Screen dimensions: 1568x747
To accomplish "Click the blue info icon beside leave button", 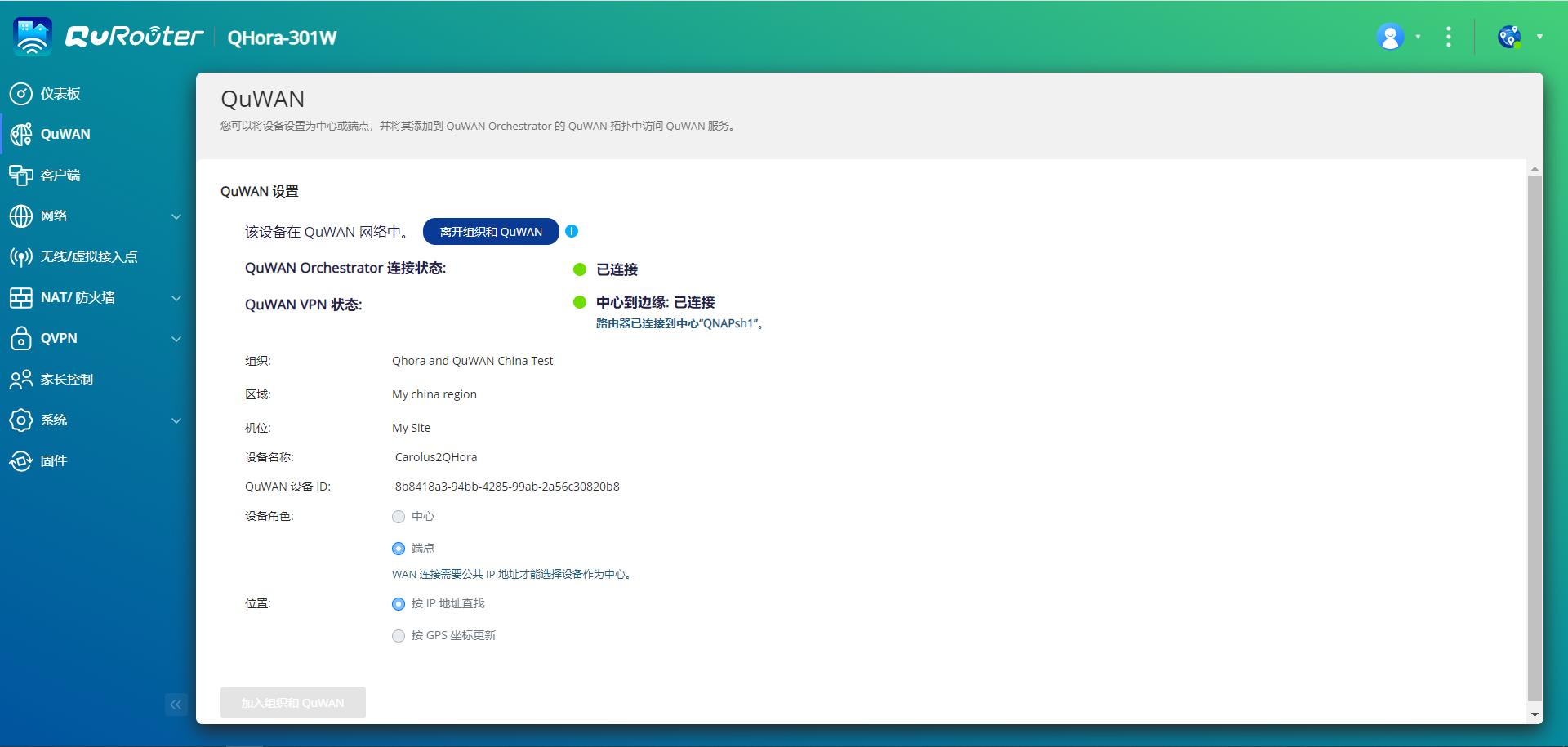I will pyautogui.click(x=572, y=232).
